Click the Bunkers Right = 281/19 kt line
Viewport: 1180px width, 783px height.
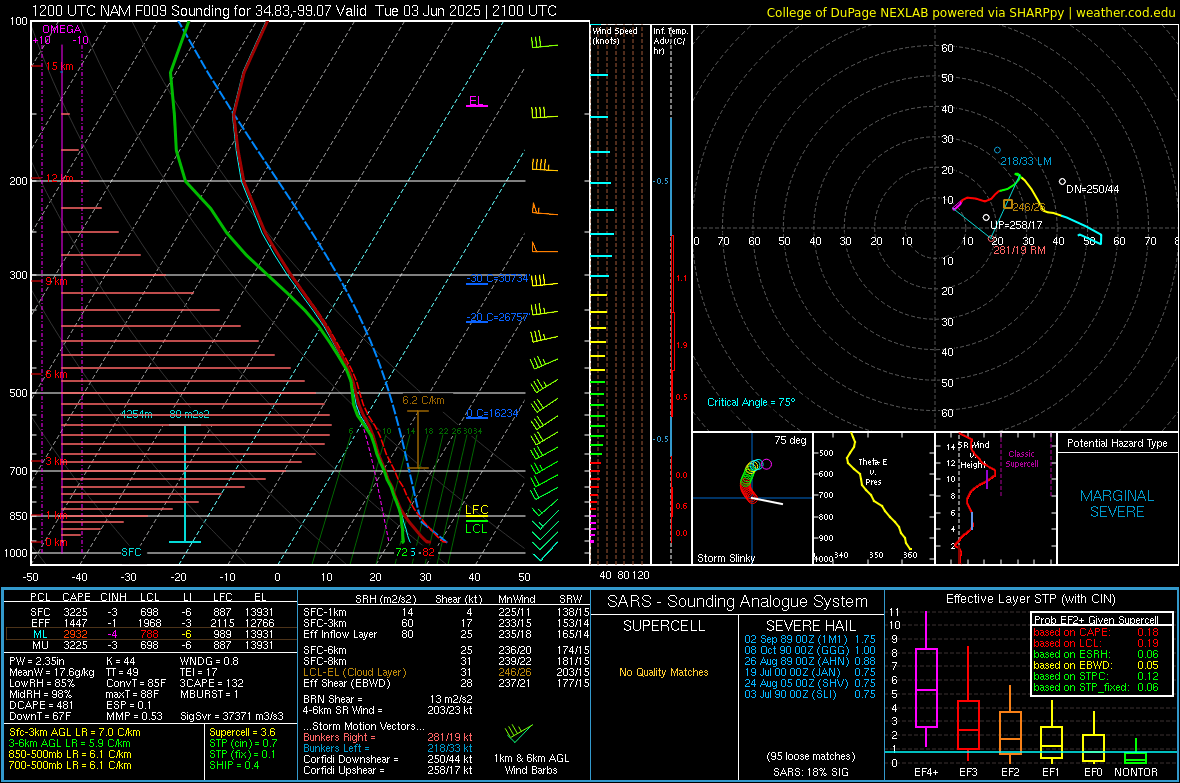click(388, 737)
